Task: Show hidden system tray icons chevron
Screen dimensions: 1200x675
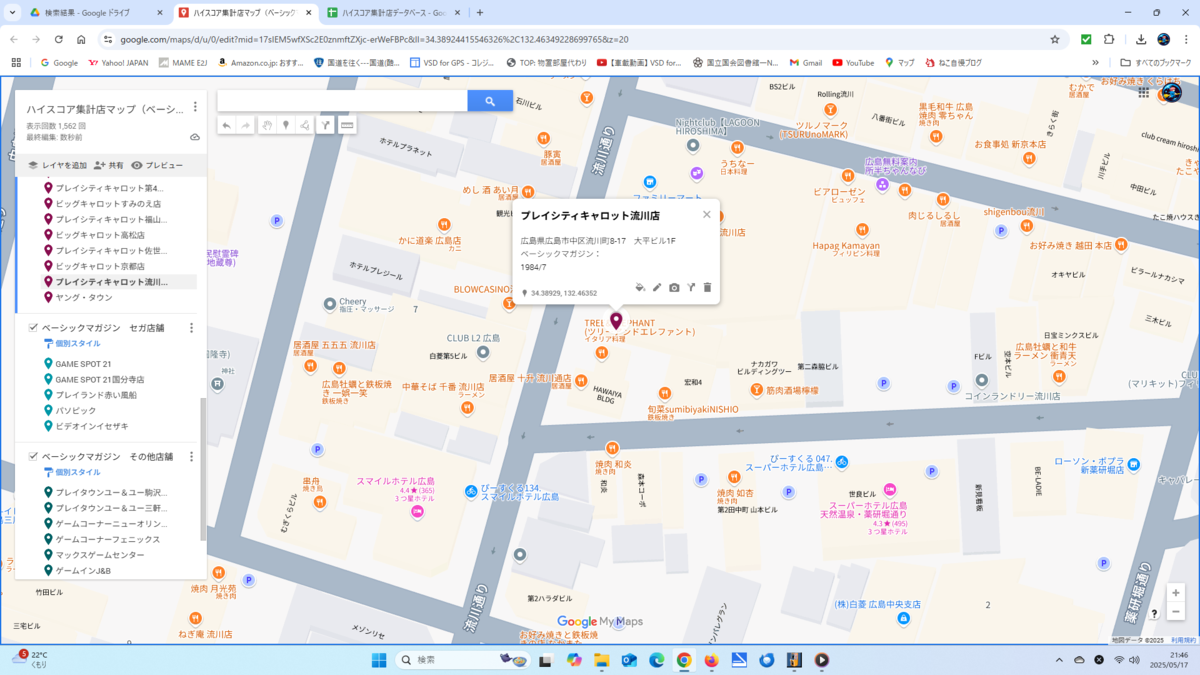Action: point(1059,660)
